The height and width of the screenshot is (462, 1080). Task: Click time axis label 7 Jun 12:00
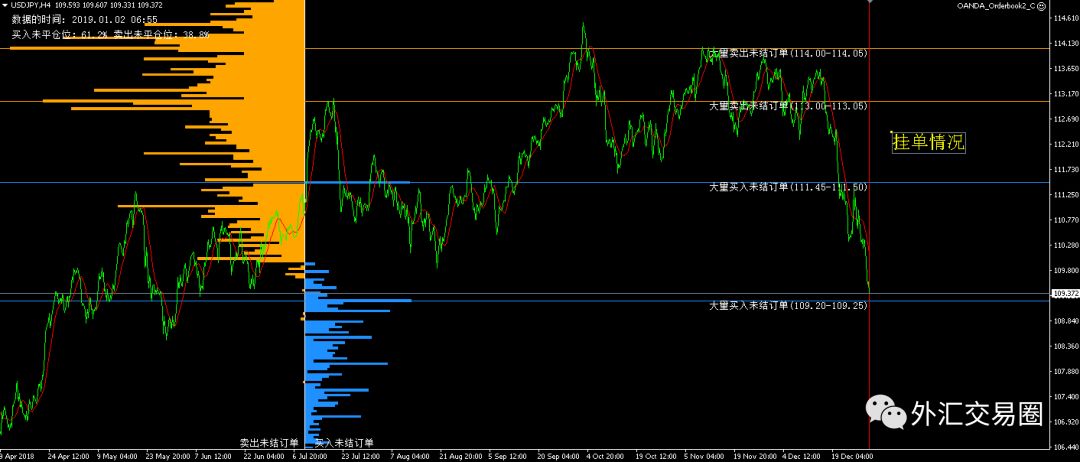(x=214, y=456)
